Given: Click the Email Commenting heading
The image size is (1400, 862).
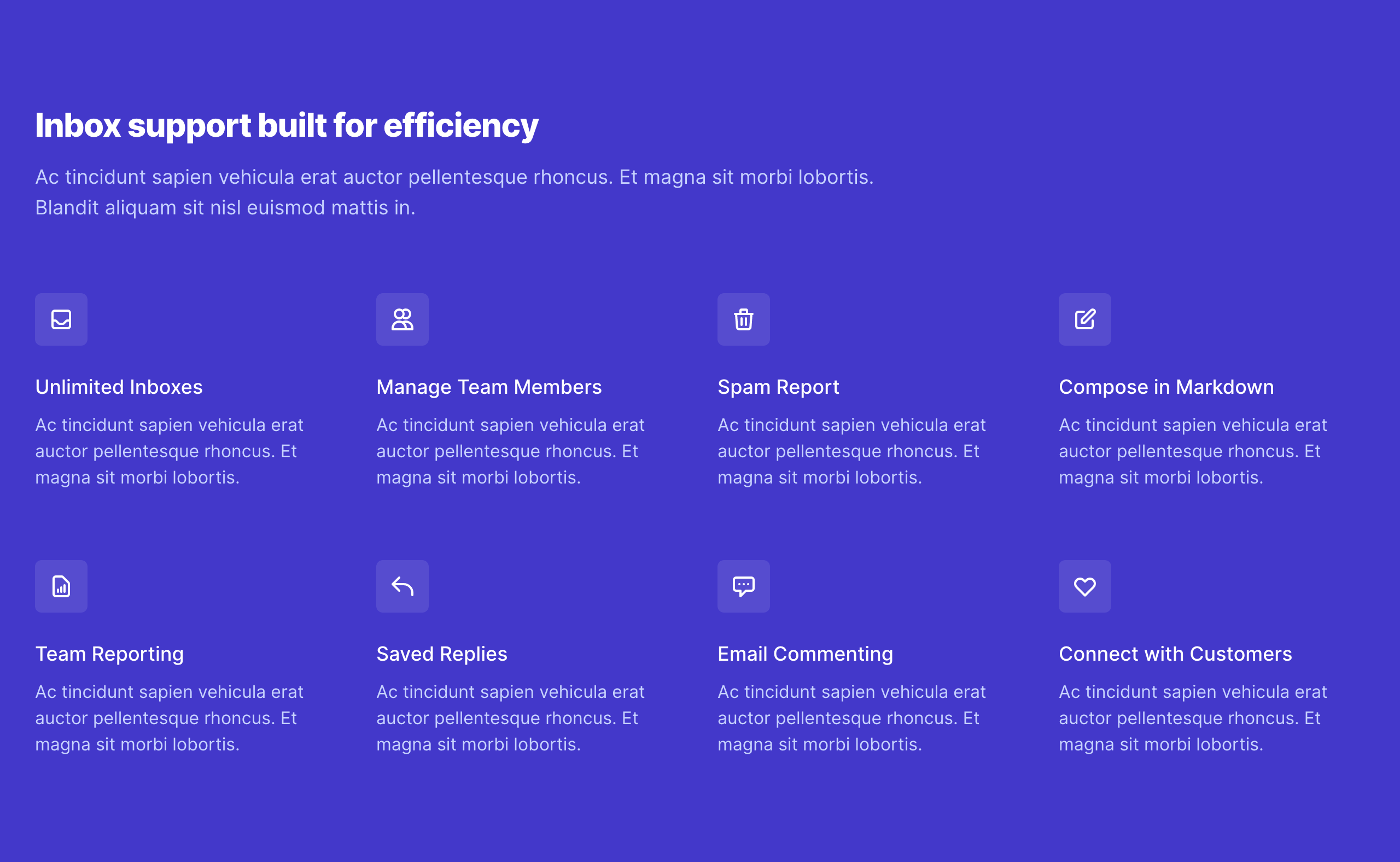Looking at the screenshot, I should click(x=805, y=654).
